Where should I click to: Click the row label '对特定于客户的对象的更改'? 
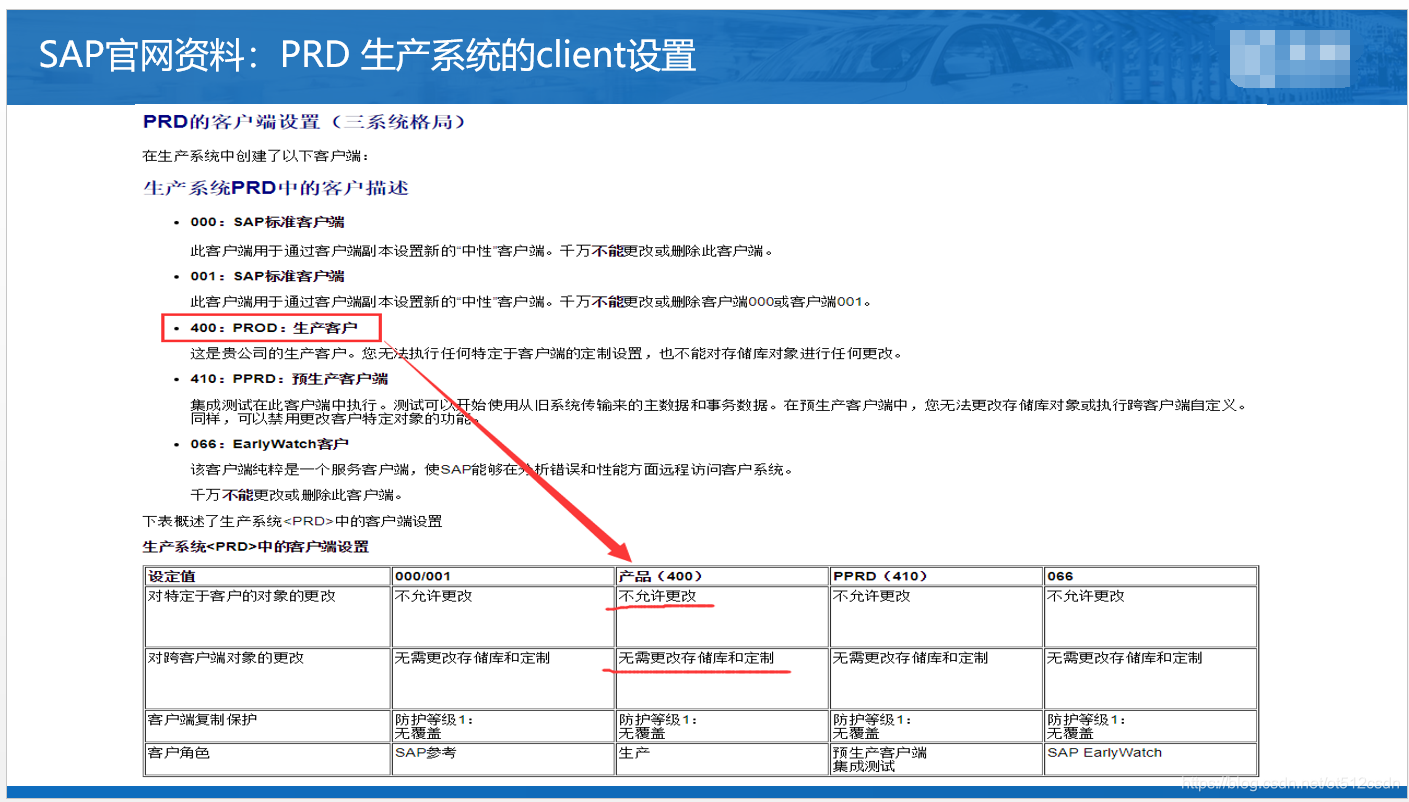[242, 596]
